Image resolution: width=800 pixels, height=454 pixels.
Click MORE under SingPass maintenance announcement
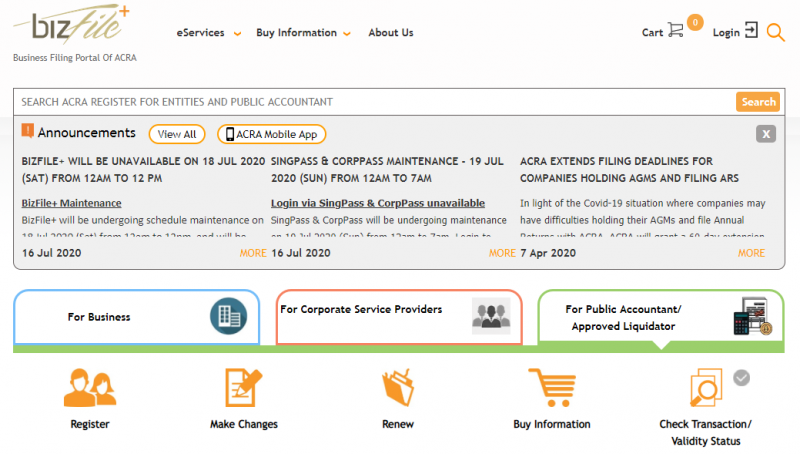pos(502,253)
